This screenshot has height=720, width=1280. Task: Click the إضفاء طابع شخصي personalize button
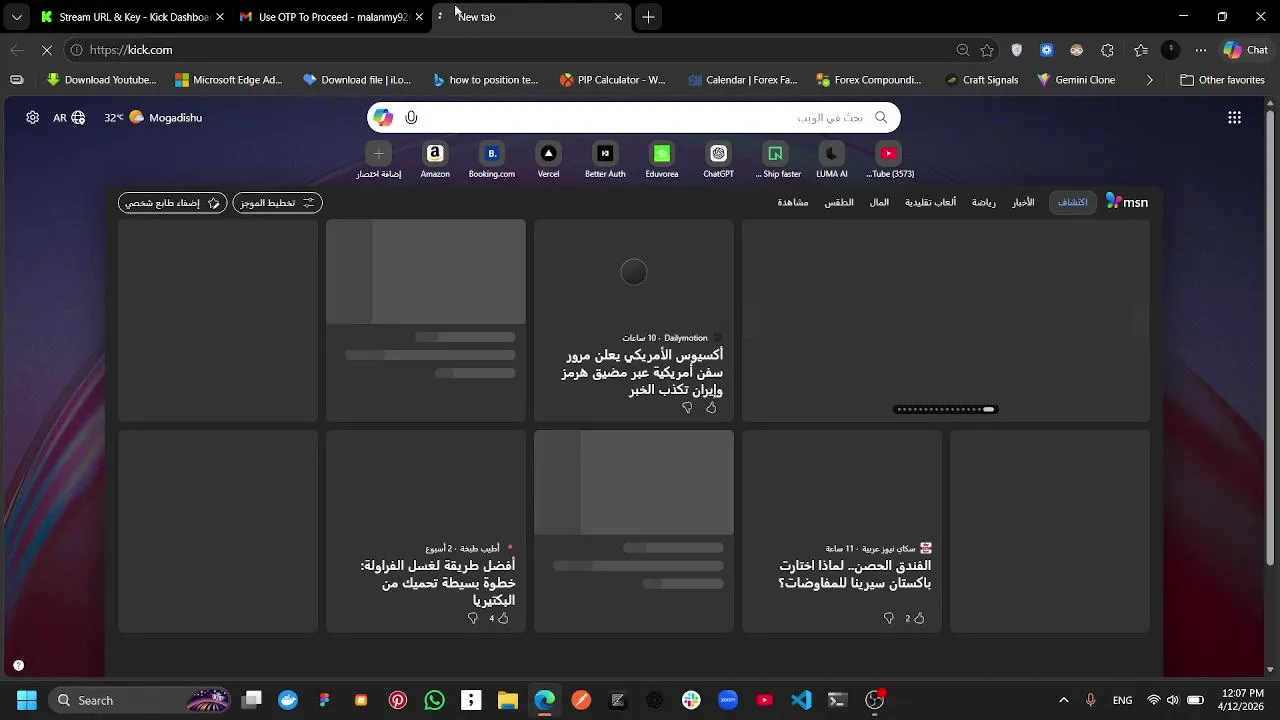point(172,203)
